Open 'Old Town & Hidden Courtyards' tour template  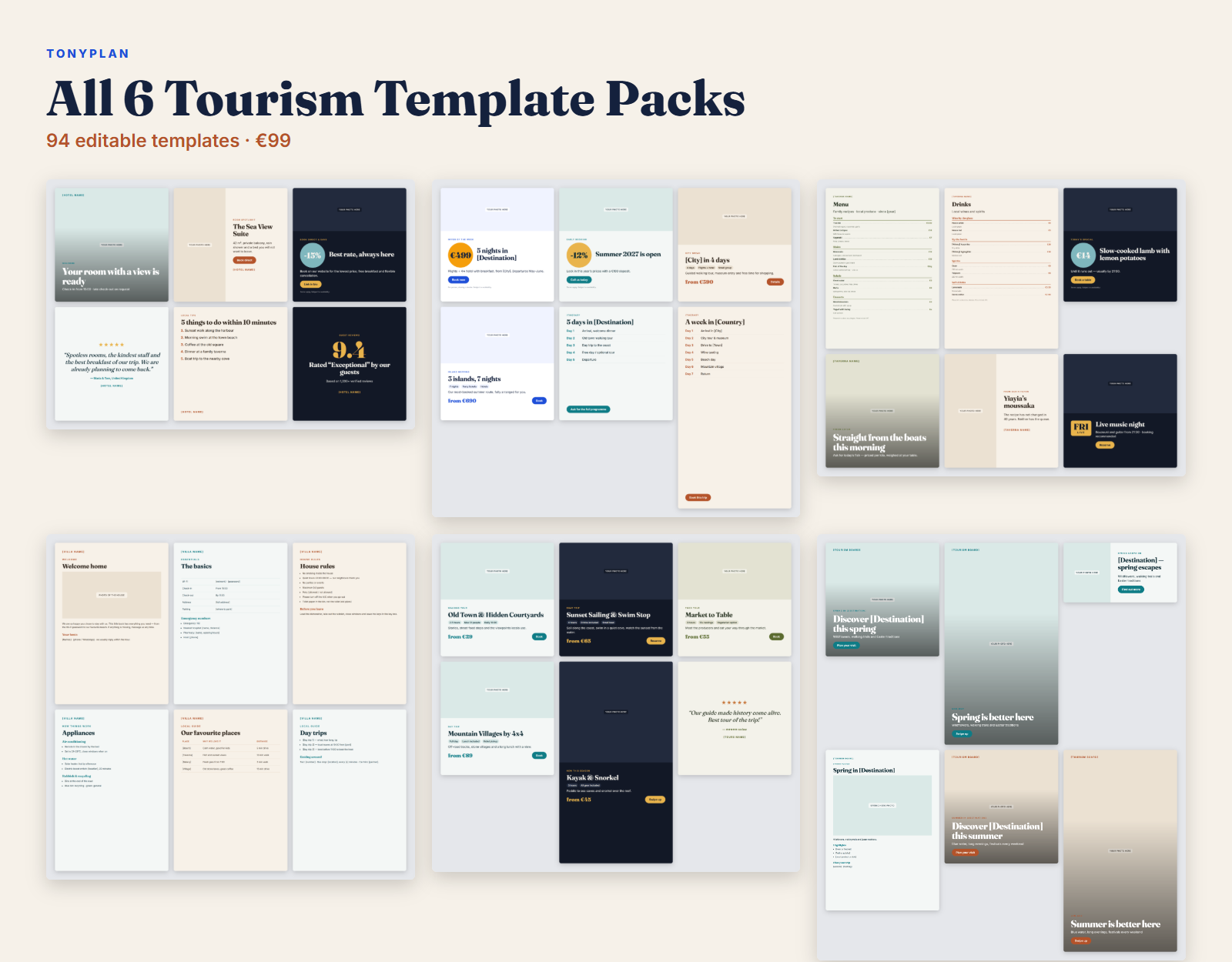(497, 600)
